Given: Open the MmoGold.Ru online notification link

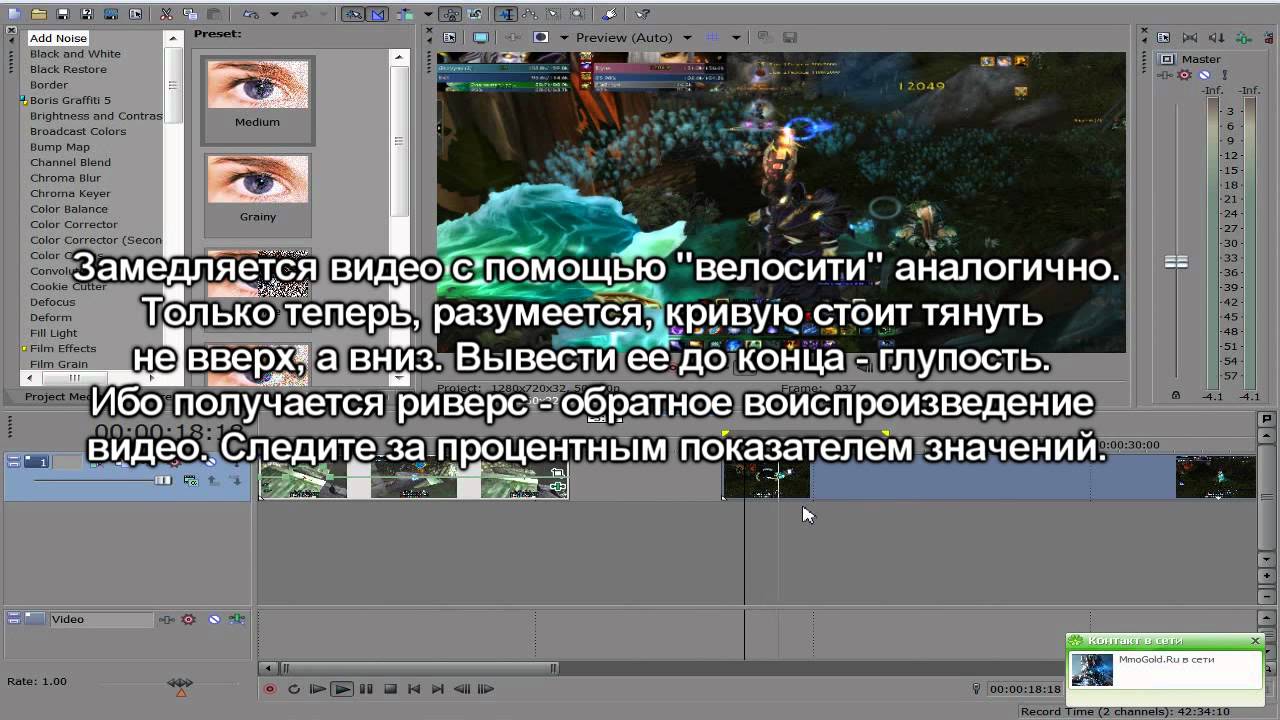Looking at the screenshot, I should (1166, 660).
